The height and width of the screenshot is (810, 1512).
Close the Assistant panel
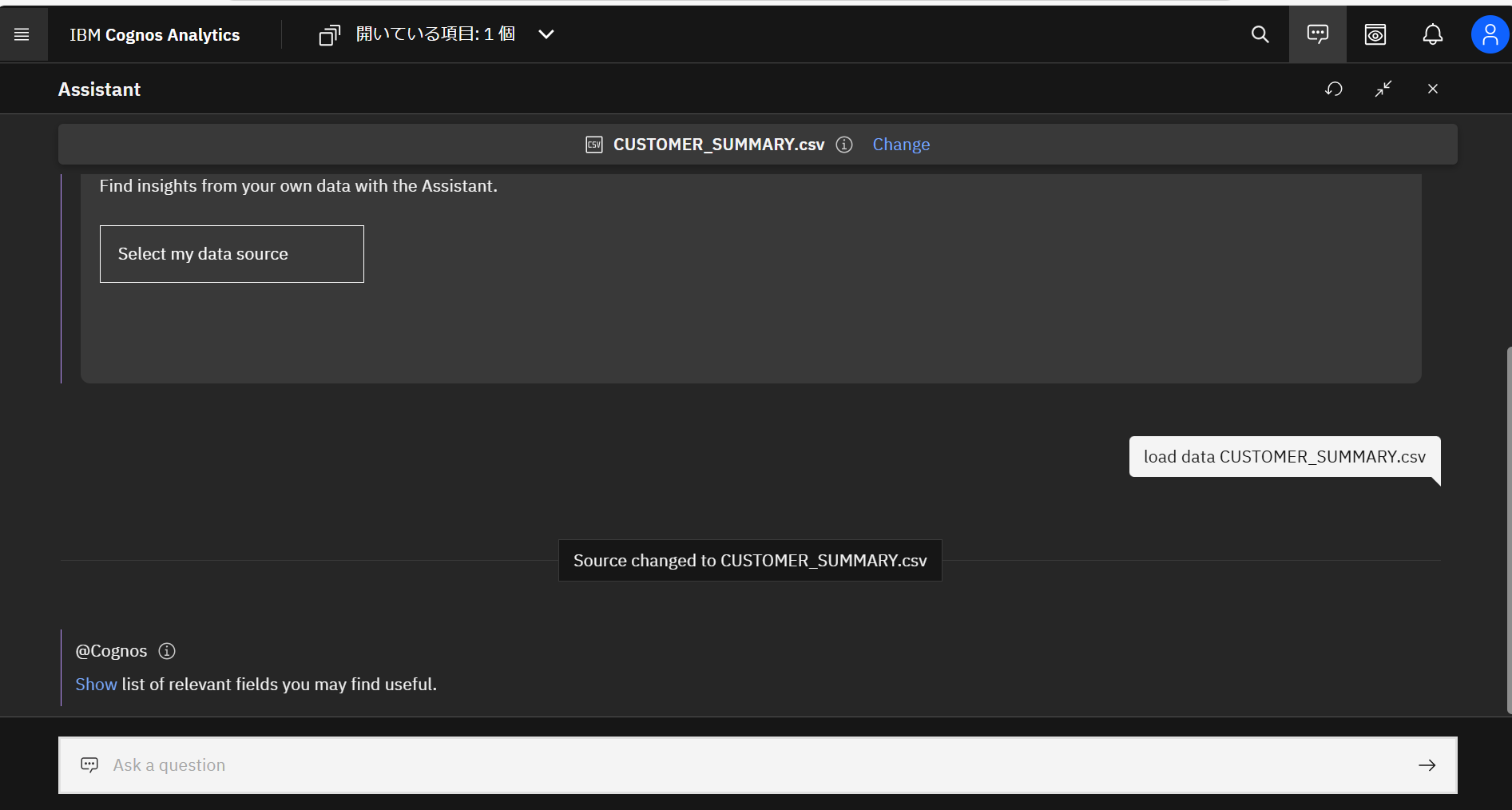coord(1433,89)
